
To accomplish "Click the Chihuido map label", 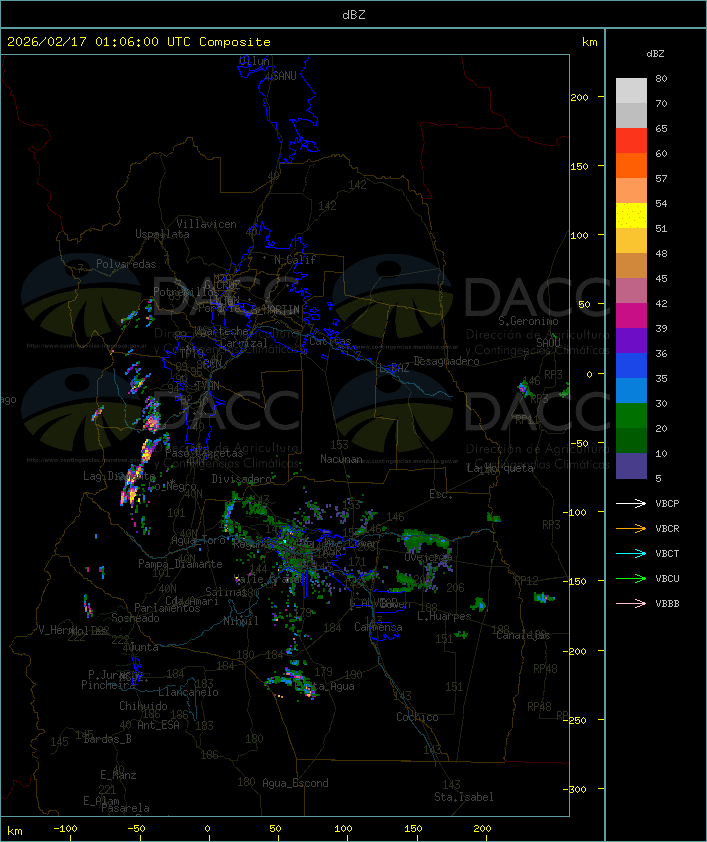I will [143, 706].
